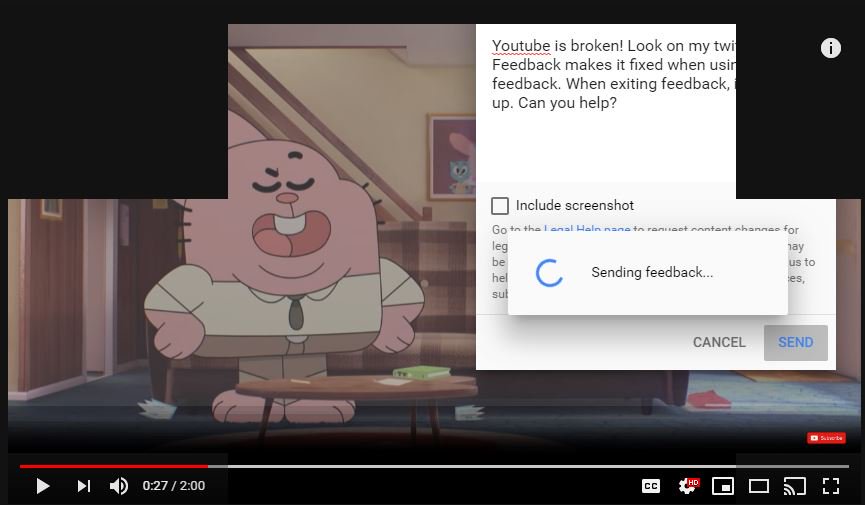Click into the feedback description text box
865x505 pixels.
[x=606, y=103]
